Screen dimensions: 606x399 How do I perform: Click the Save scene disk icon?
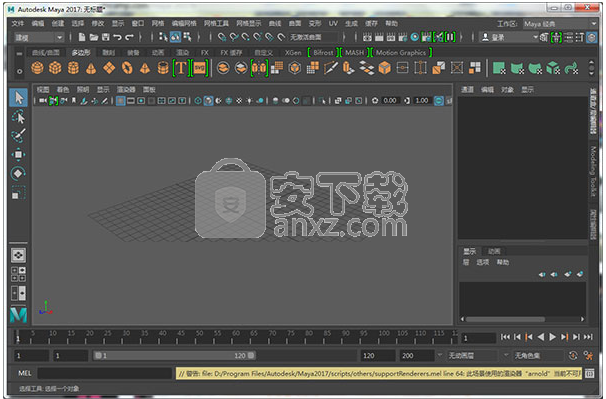[x=106, y=37]
